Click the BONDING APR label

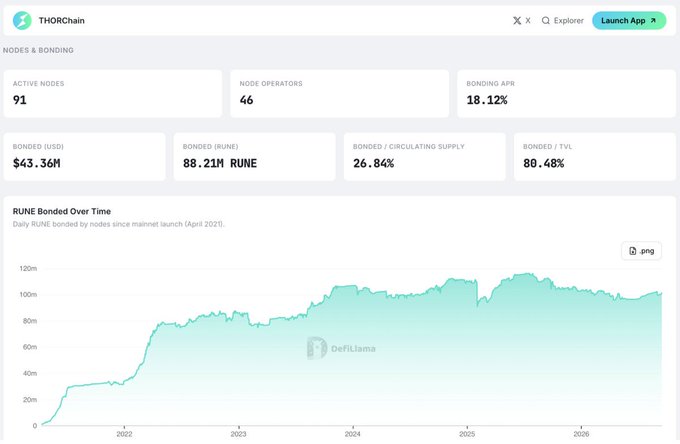click(490, 84)
